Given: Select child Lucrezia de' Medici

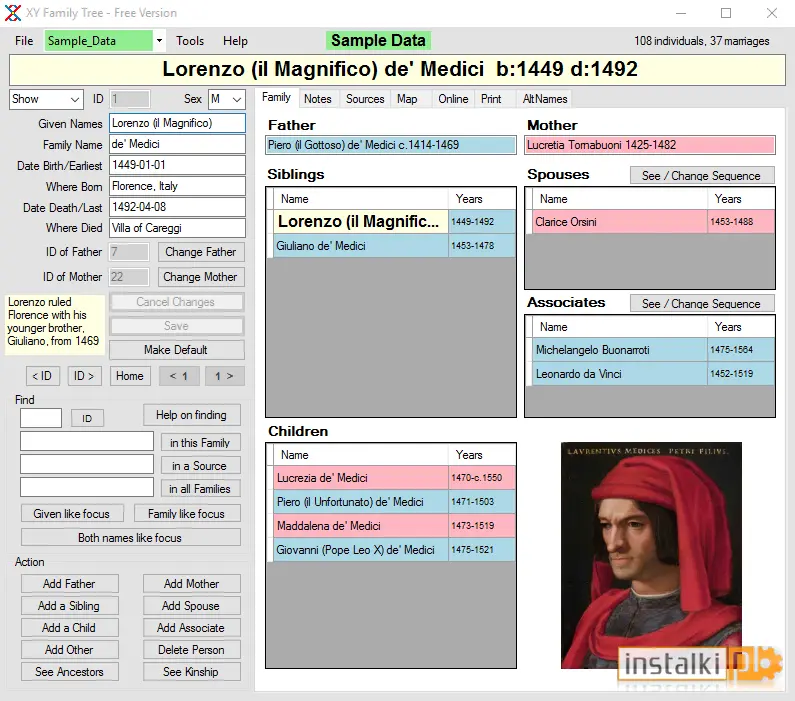Looking at the screenshot, I should [394, 477].
